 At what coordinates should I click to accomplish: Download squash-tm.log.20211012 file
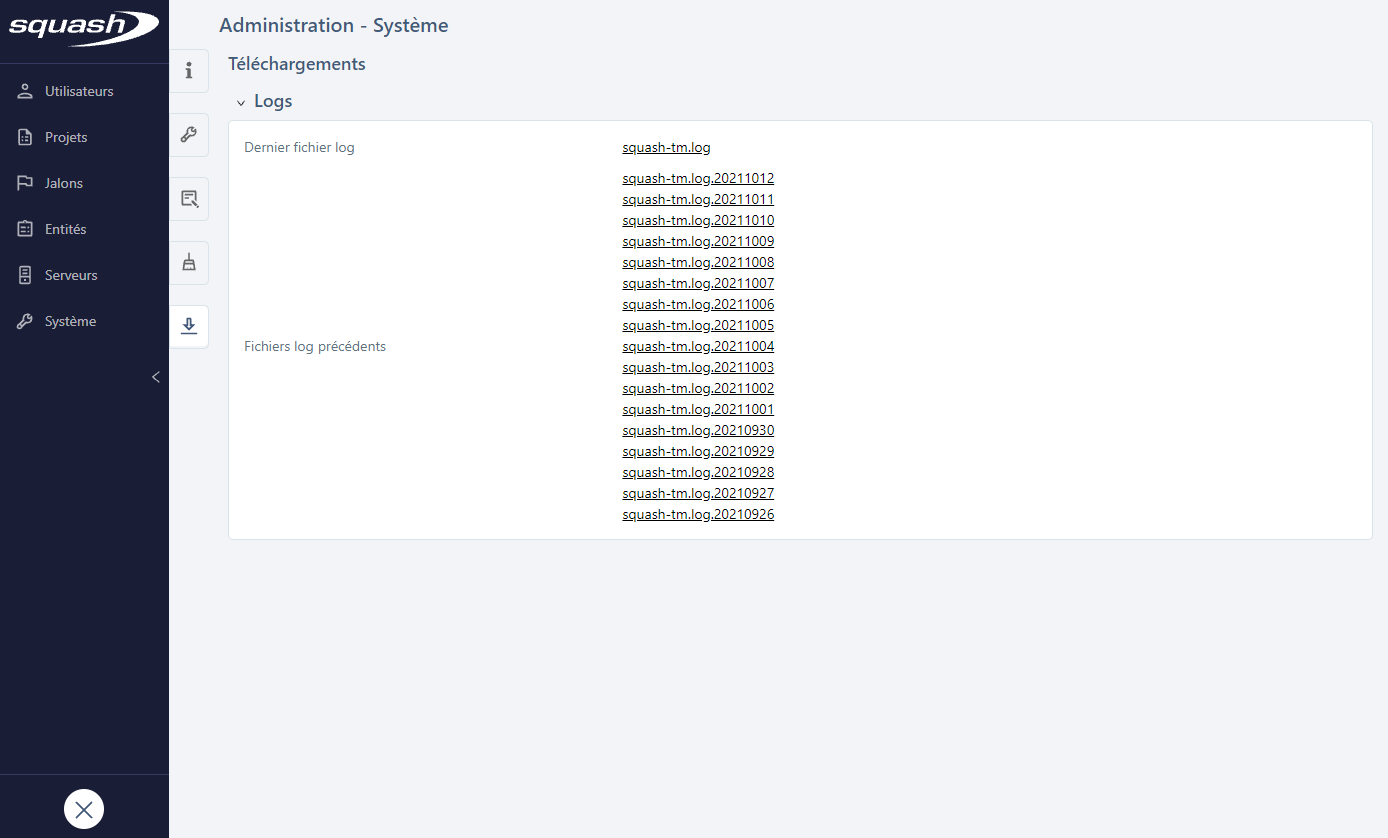pos(698,179)
